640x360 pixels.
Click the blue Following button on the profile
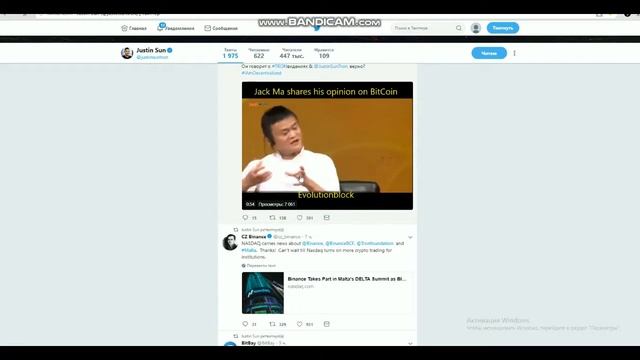point(489,53)
